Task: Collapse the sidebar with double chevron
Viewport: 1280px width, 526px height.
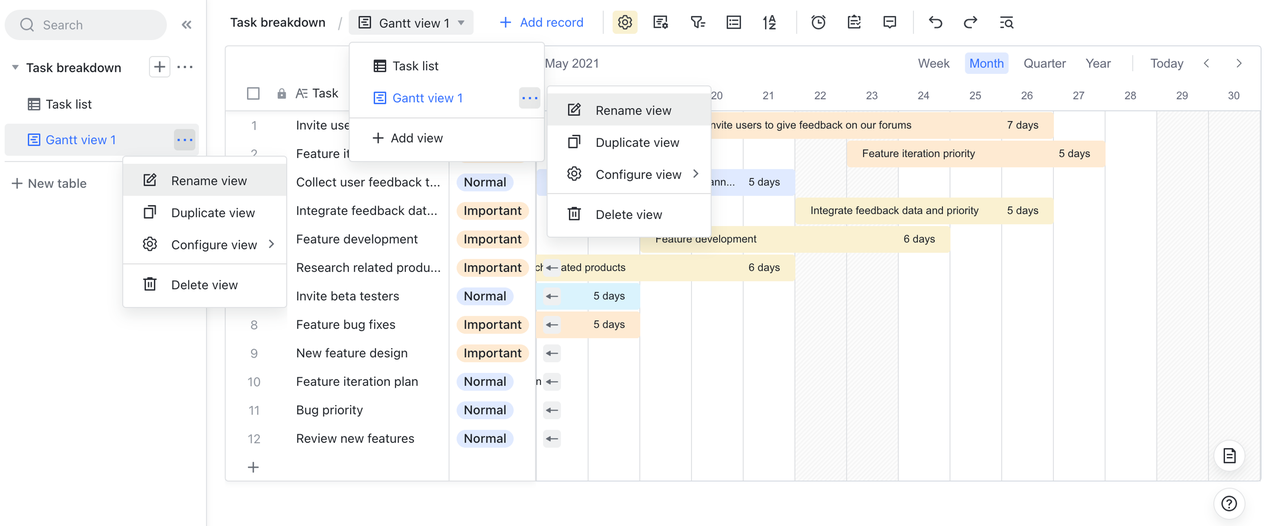Action: [x=186, y=25]
